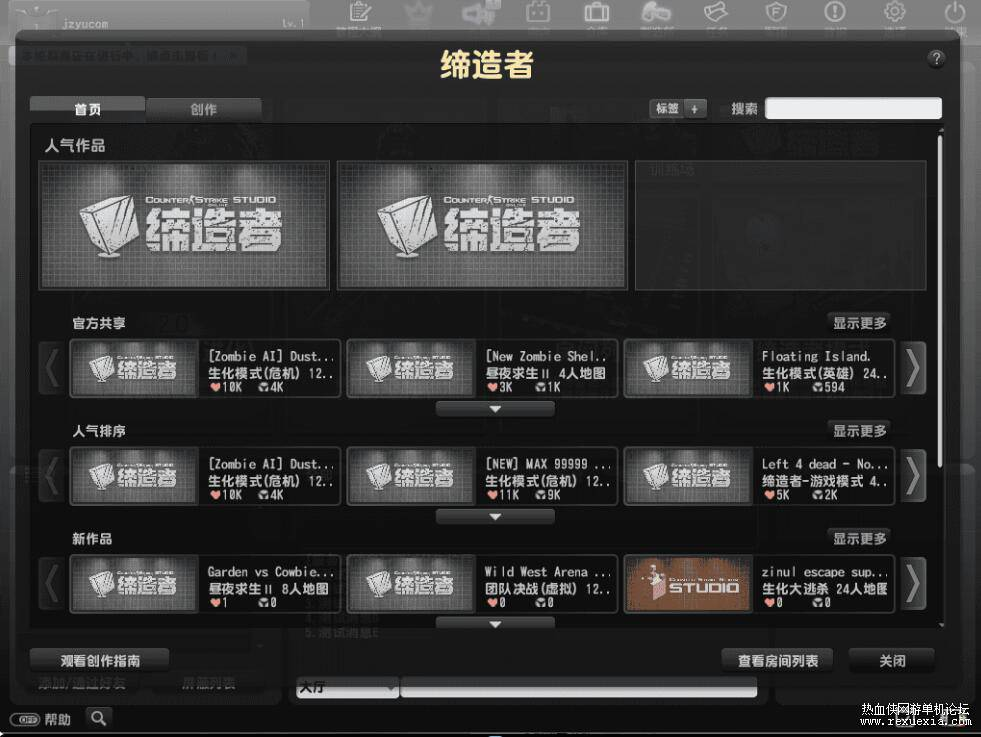Click the exclamation alert icon in top bar
The width and height of the screenshot is (981, 737).
[x=834, y=12]
